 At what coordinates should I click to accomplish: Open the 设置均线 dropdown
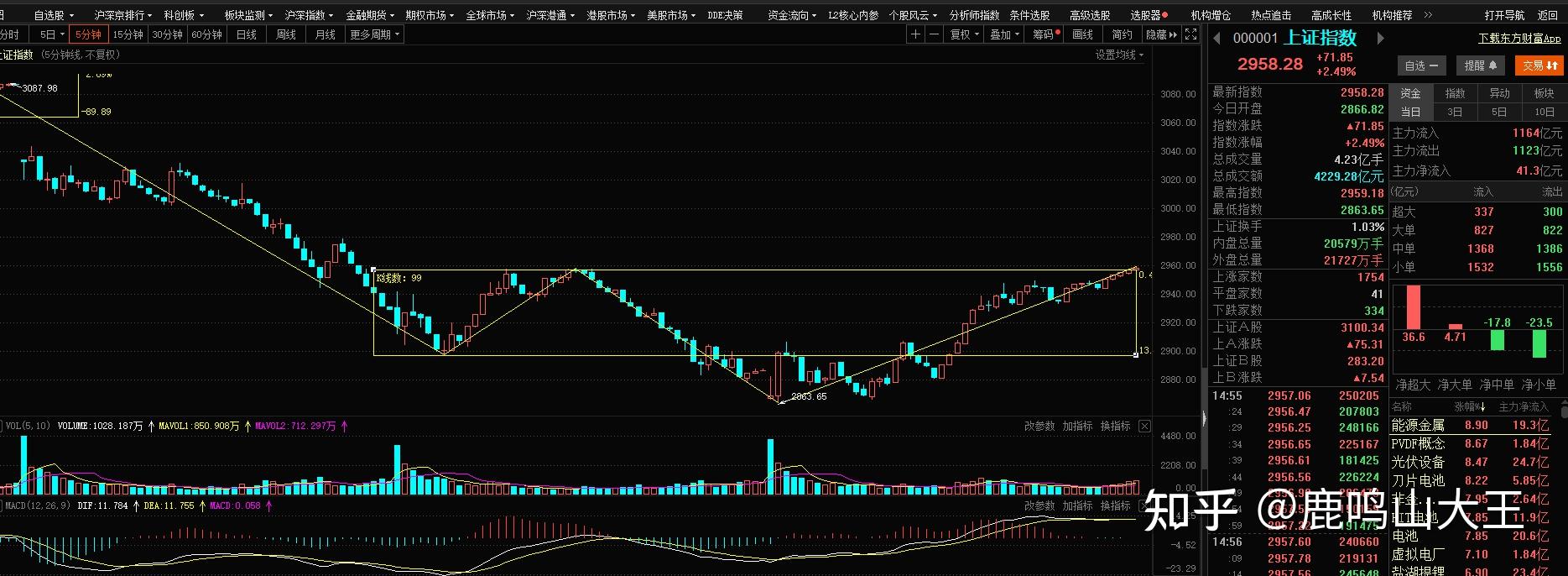pyautogui.click(x=1118, y=55)
